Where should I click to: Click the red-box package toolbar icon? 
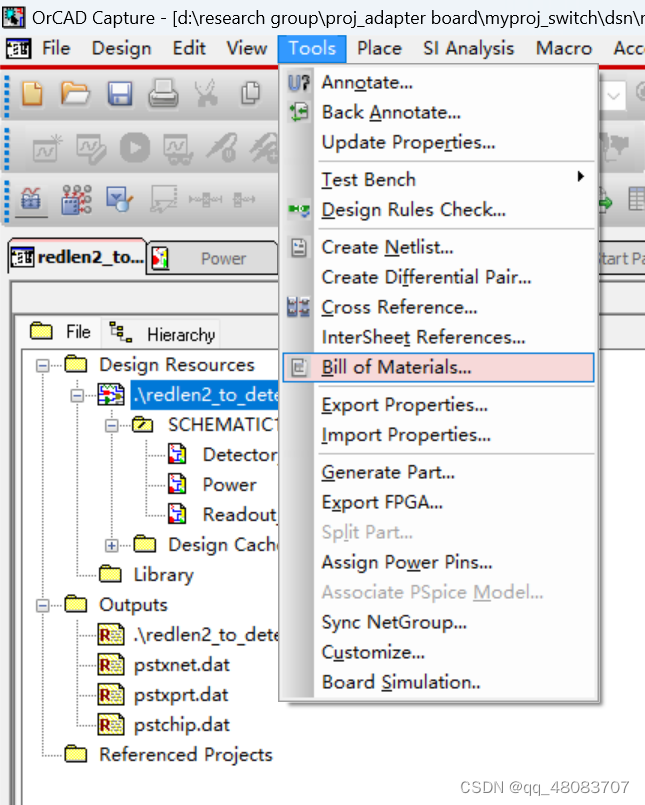[x=31, y=199]
